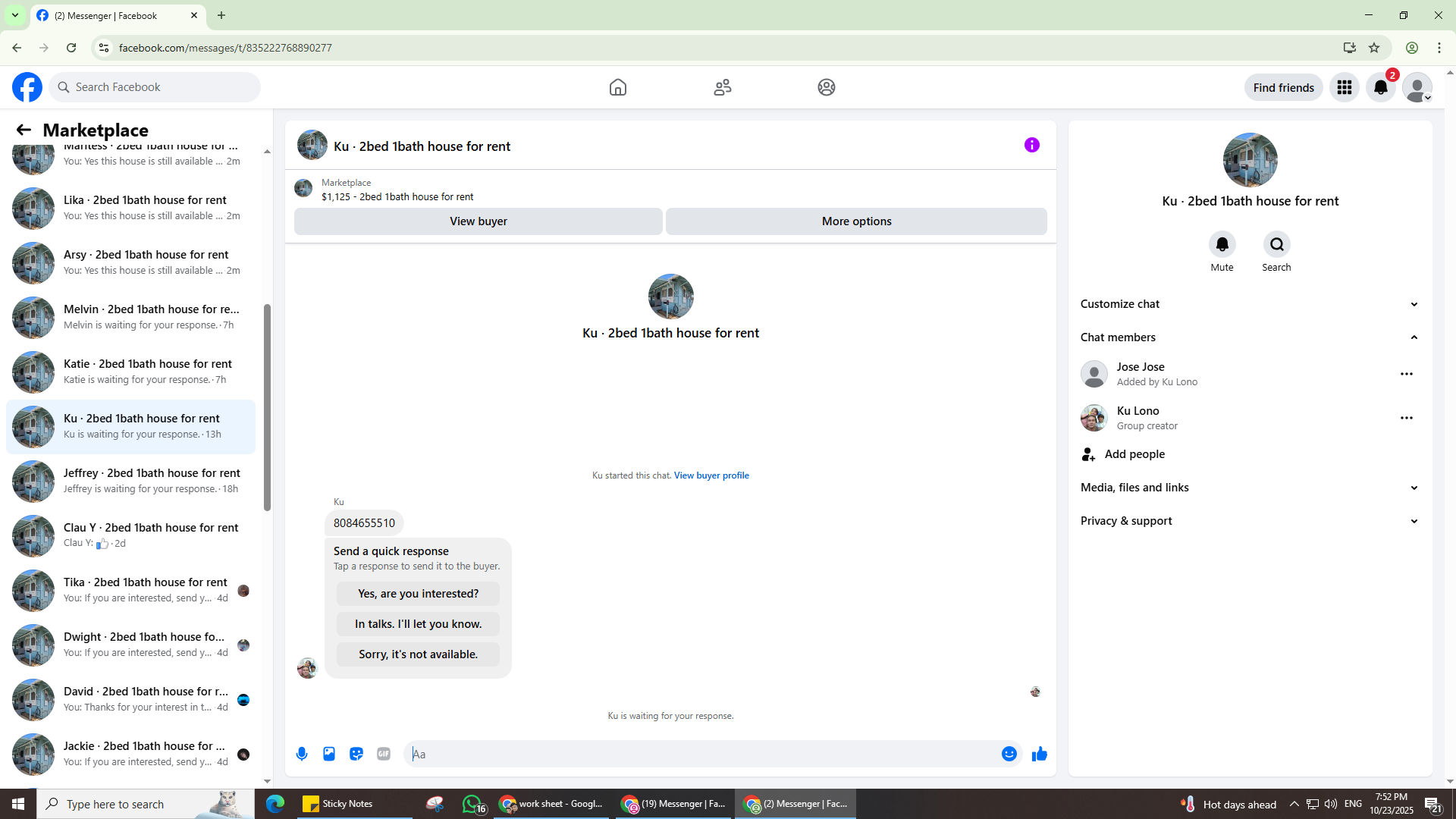This screenshot has width=1456, height=819.
Task: Click the View buyer button
Action: pyautogui.click(x=478, y=221)
